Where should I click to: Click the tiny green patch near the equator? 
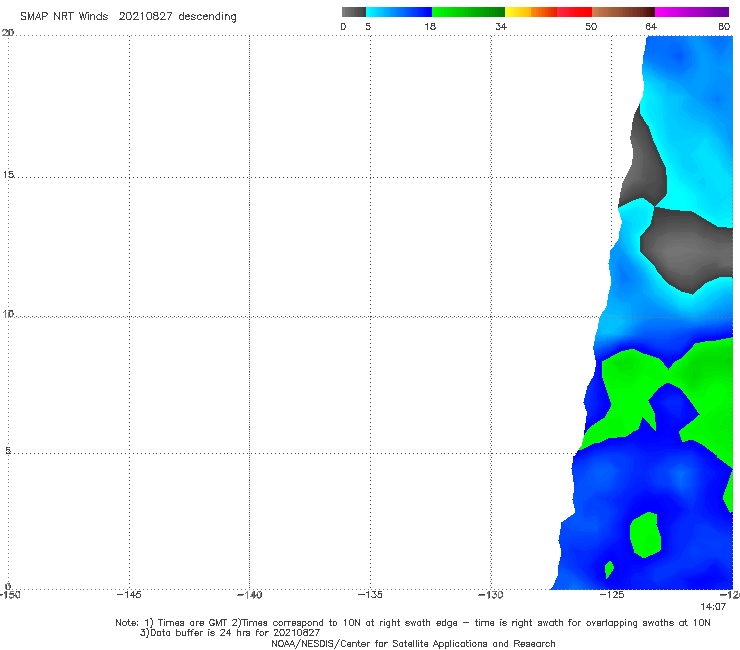[x=609, y=569]
